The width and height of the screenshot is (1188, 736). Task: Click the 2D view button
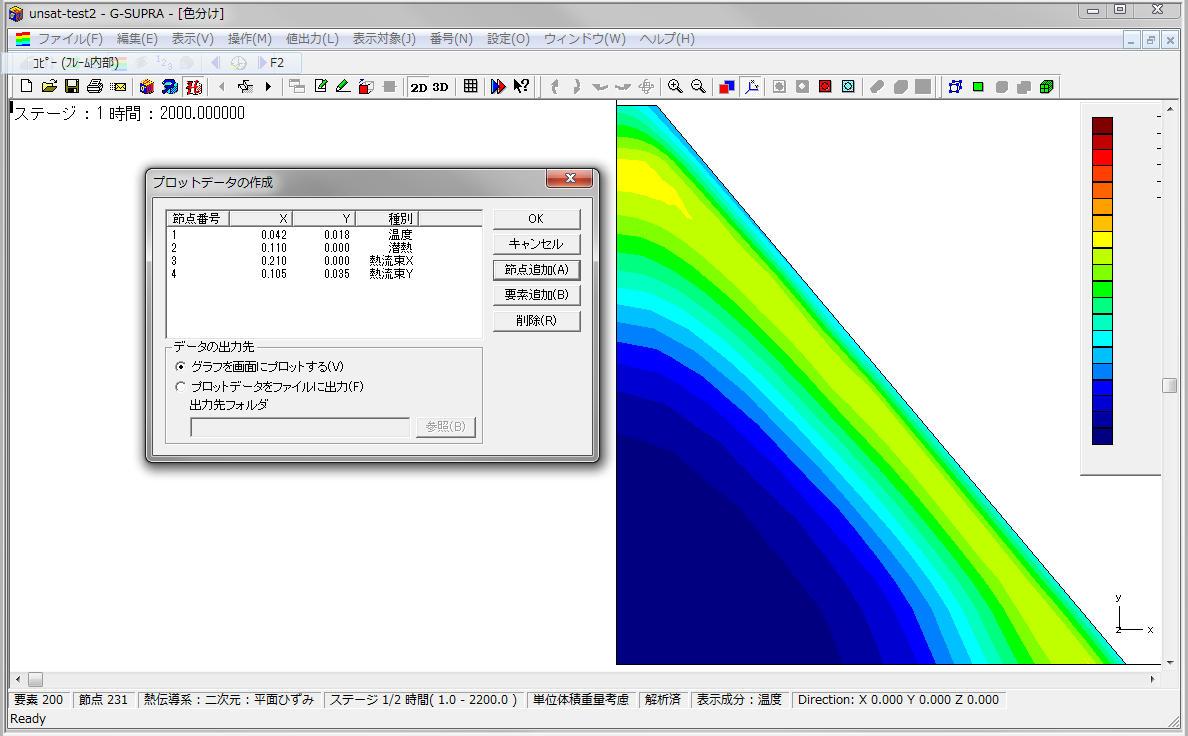(419, 87)
